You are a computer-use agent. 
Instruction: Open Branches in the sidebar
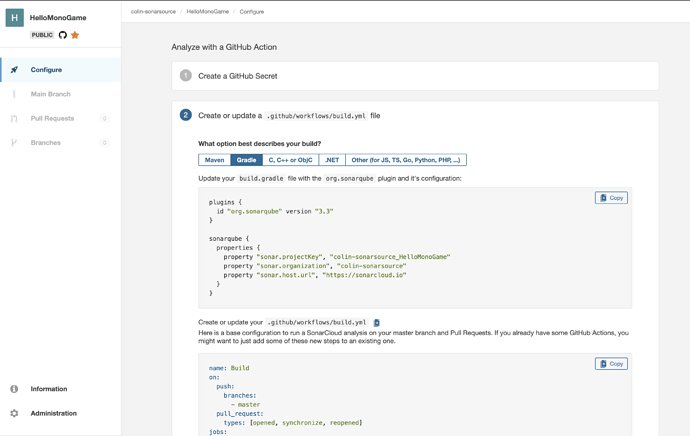tap(61, 143)
